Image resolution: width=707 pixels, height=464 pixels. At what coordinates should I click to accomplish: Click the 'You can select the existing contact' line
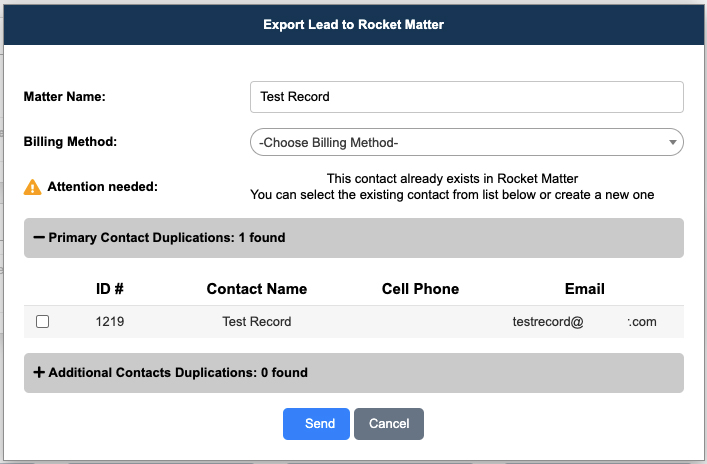click(x=452, y=195)
